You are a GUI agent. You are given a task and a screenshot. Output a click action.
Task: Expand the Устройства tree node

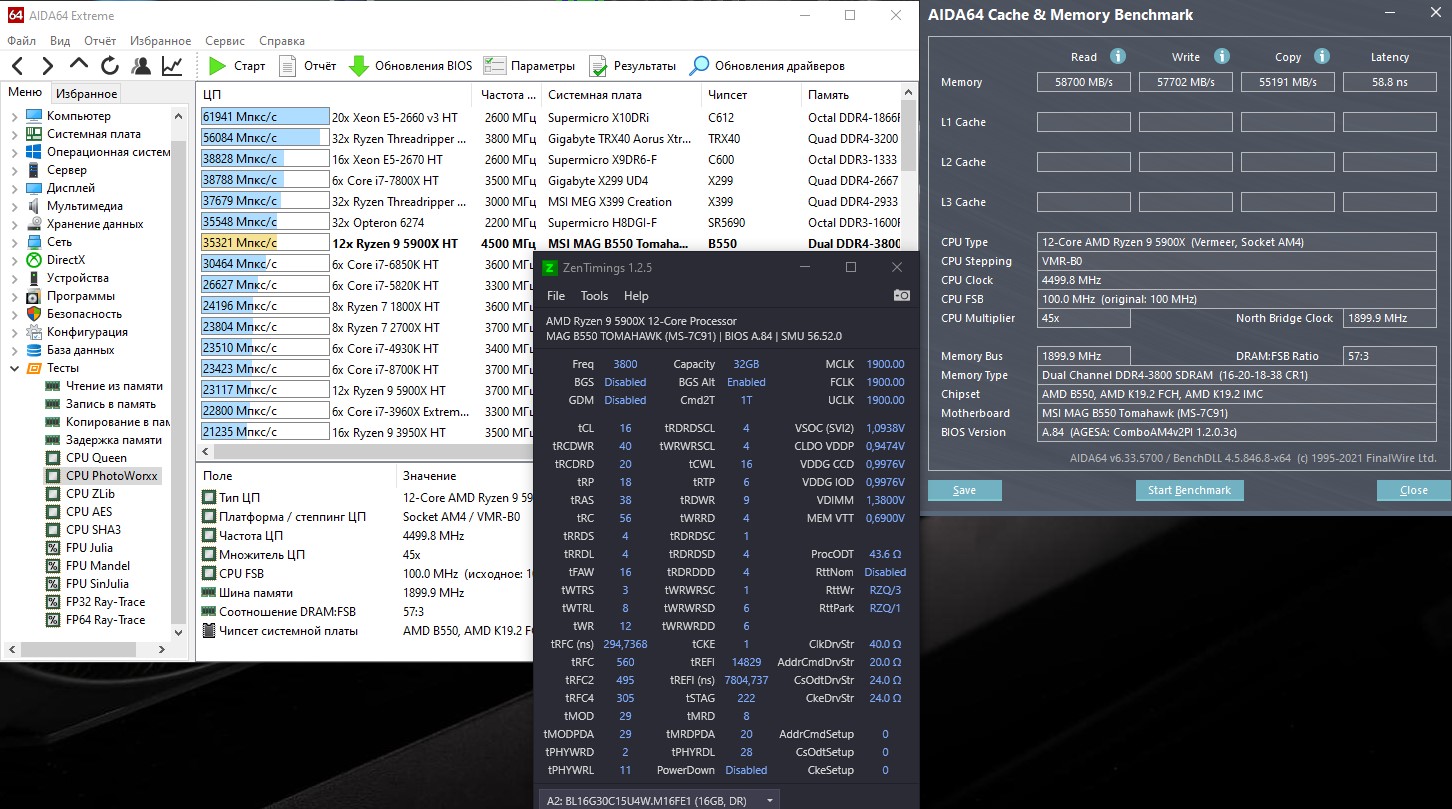15,278
